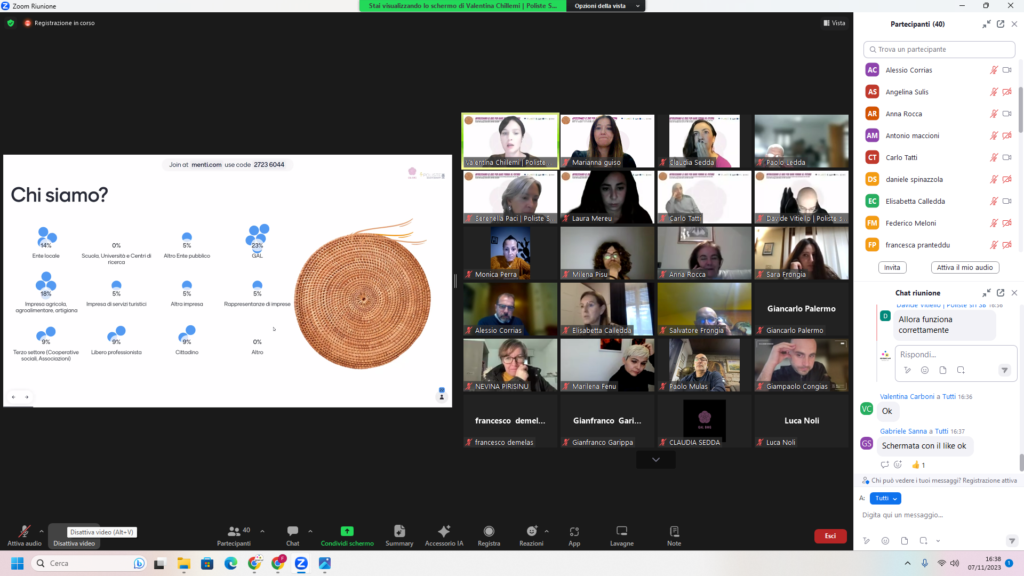
Task: Select Valentina Chillemi video thumbnail
Action: 510,141
